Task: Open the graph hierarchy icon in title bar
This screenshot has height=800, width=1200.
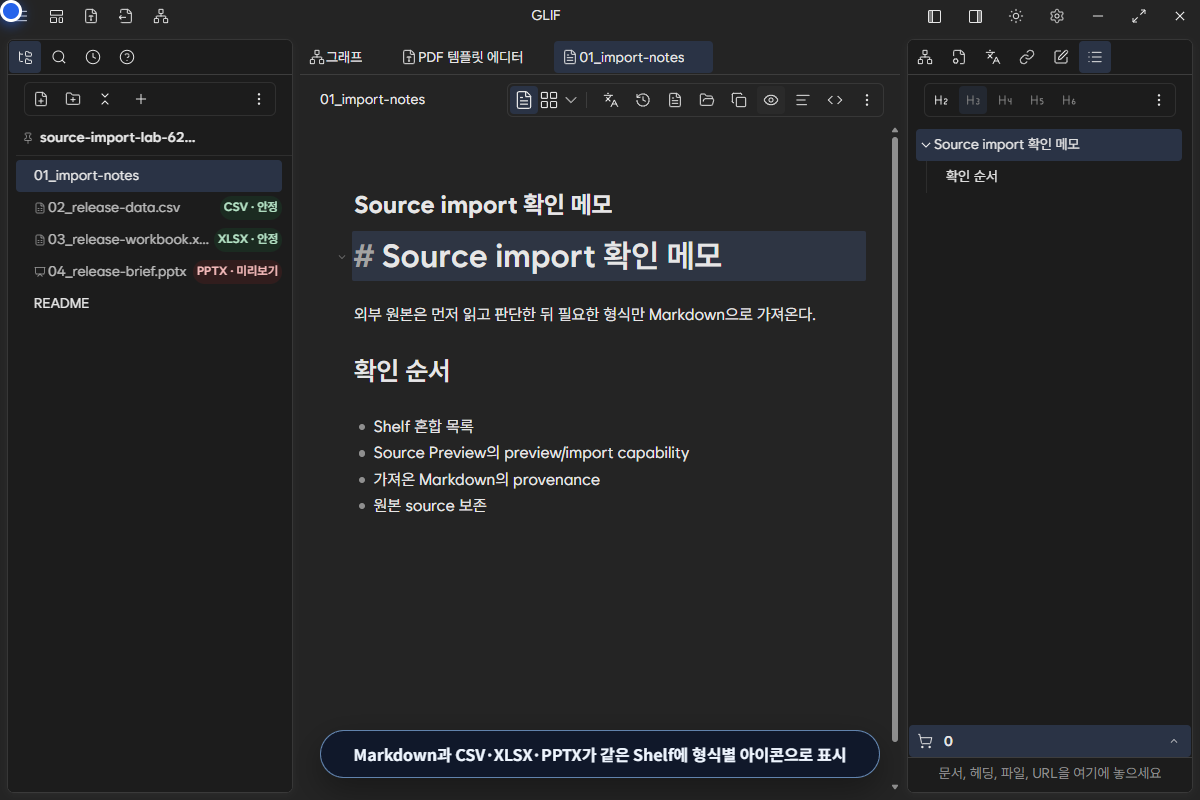Action: click(161, 16)
